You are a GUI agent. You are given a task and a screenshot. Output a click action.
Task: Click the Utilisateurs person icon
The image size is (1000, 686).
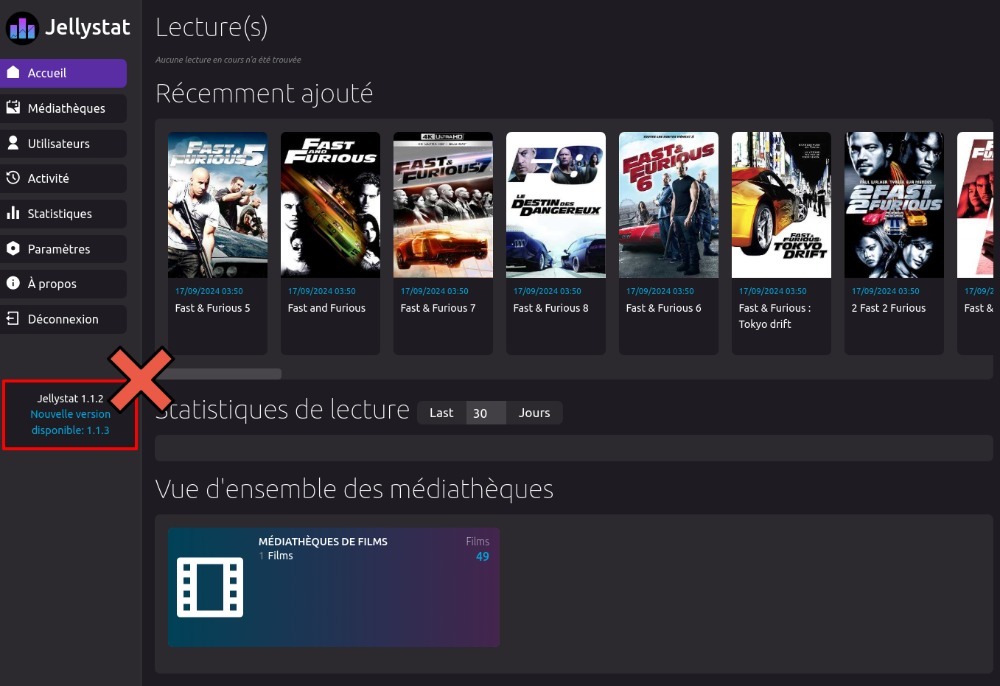pyautogui.click(x=13, y=143)
